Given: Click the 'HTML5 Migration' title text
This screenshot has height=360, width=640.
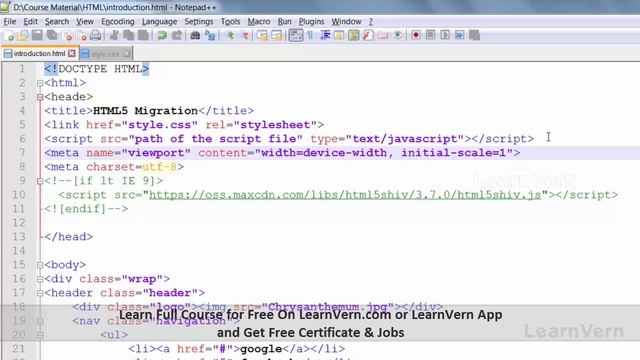Looking at the screenshot, I should pos(145,111).
